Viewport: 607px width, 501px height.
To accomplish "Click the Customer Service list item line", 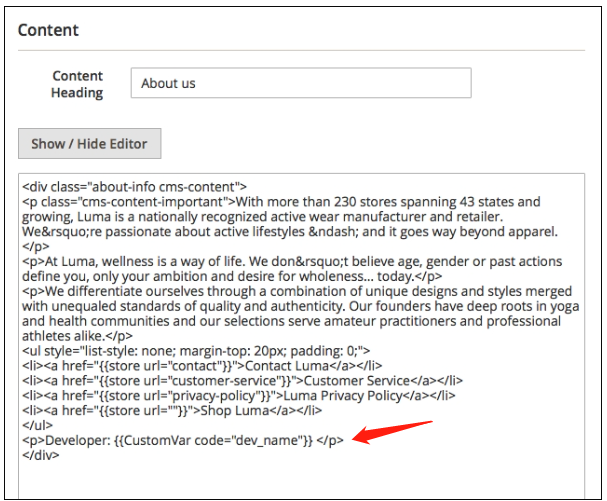I will click(242, 380).
